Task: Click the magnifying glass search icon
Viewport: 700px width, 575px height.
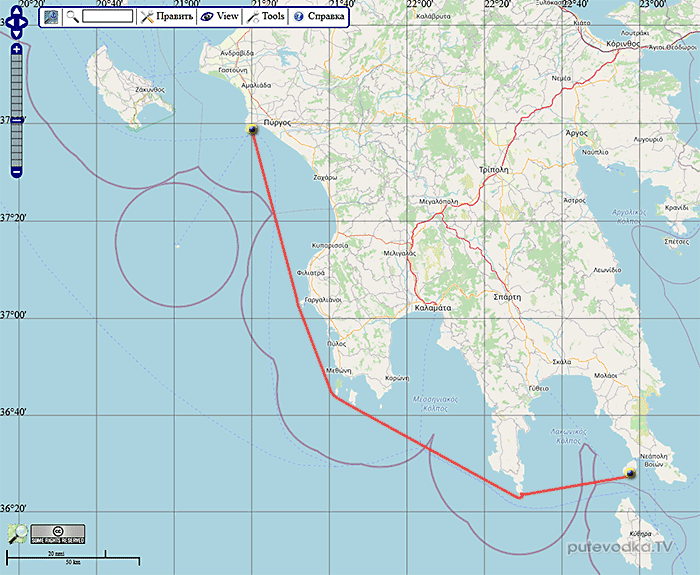Action: [x=72, y=17]
